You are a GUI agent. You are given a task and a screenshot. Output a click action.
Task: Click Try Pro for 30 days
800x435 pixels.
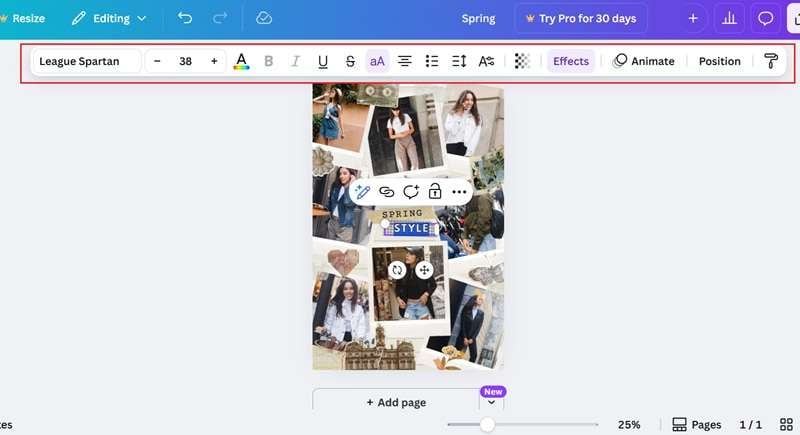pos(581,18)
